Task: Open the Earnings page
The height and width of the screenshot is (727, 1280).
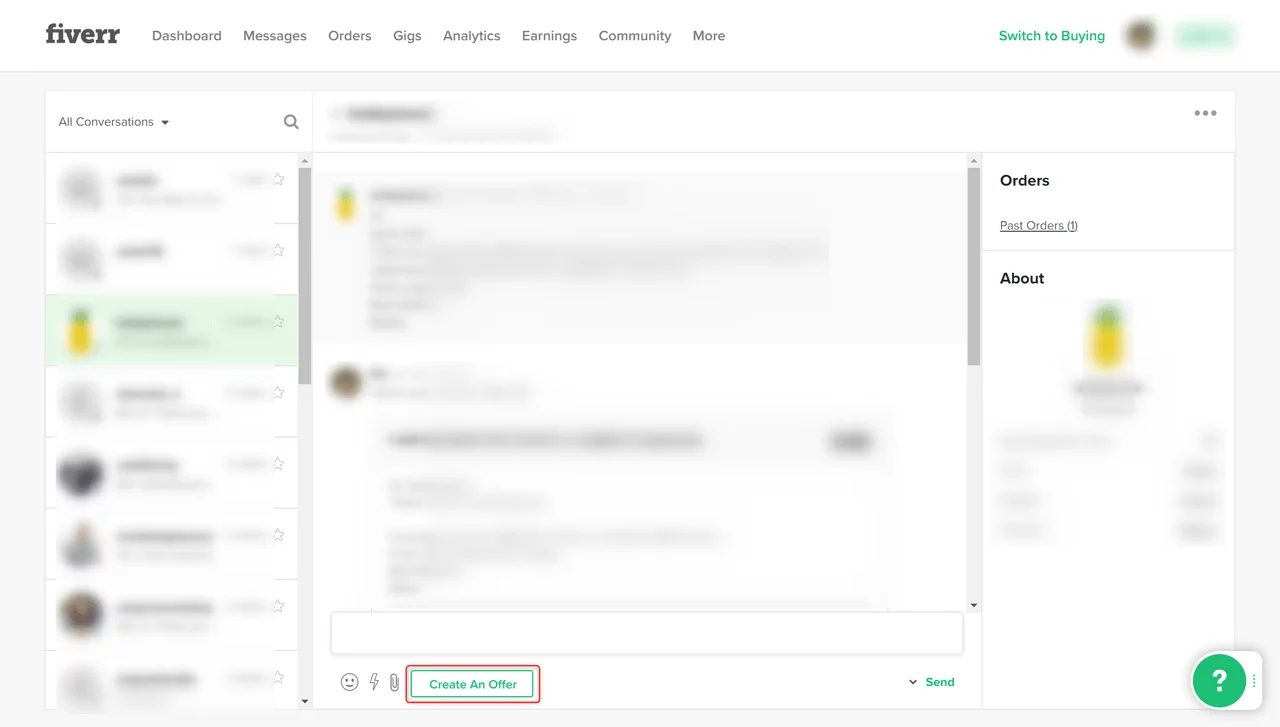Action: [x=549, y=36]
